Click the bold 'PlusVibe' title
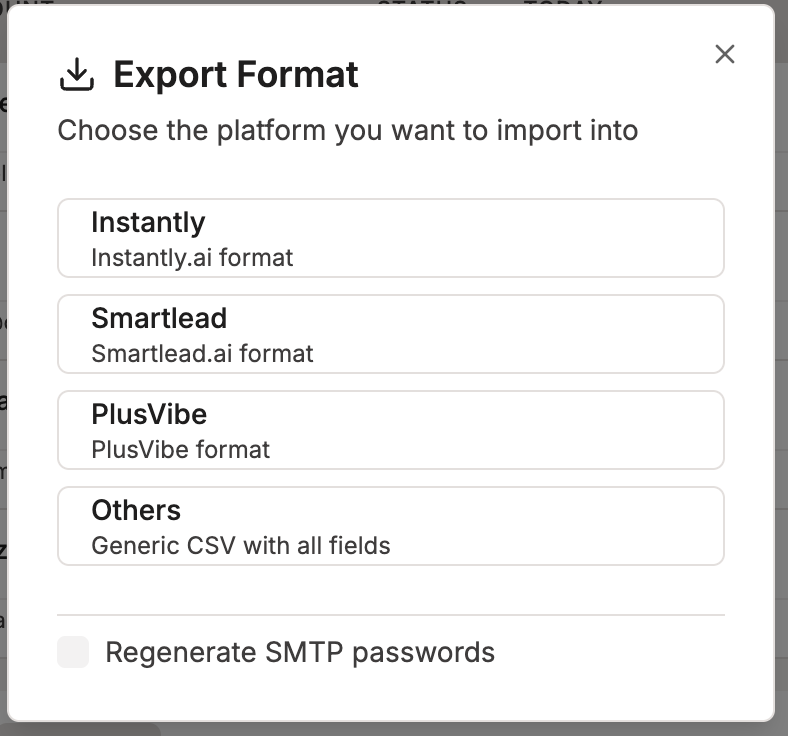Image resolution: width=788 pixels, height=736 pixels. pyautogui.click(x=149, y=414)
